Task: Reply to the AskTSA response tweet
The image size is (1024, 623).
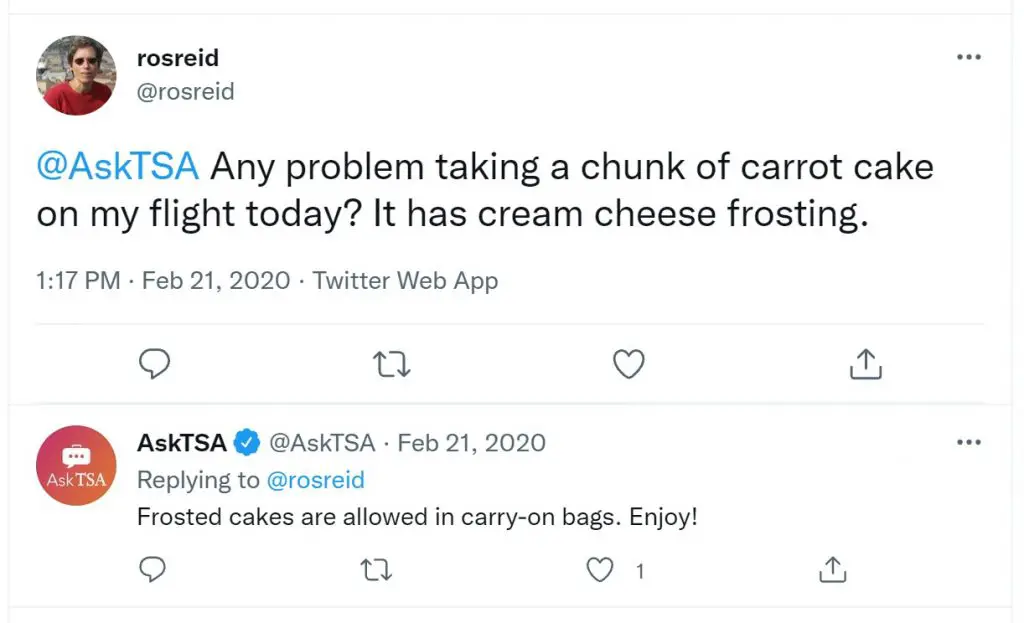Action: (x=151, y=570)
